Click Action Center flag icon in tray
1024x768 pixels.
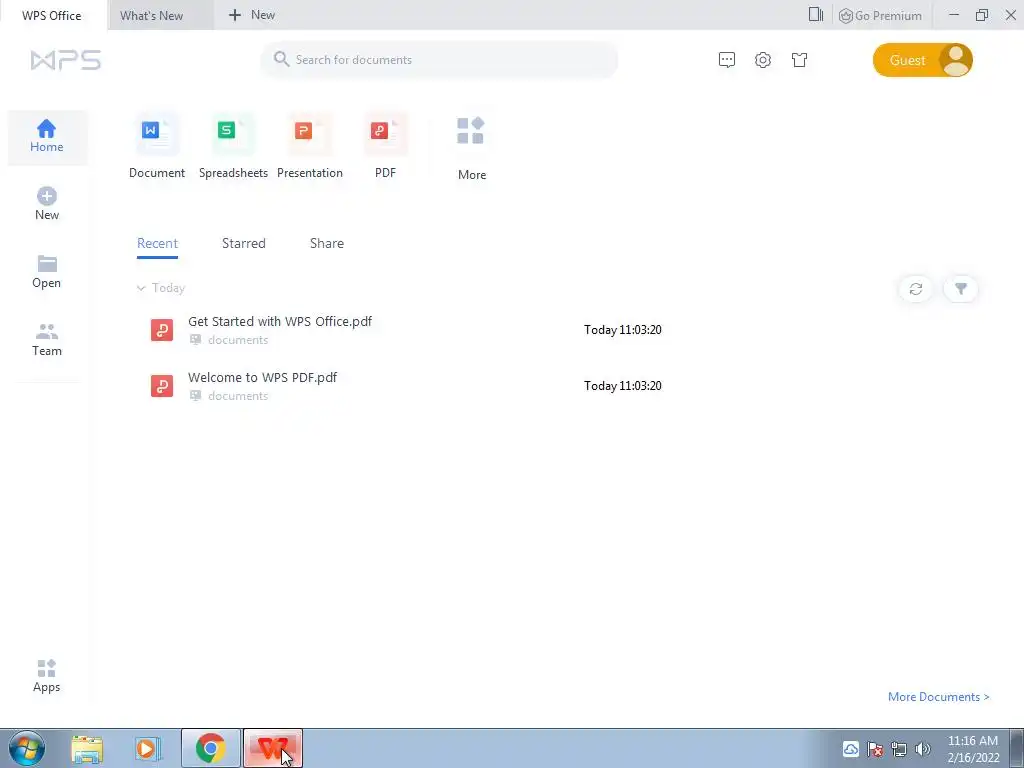point(875,749)
